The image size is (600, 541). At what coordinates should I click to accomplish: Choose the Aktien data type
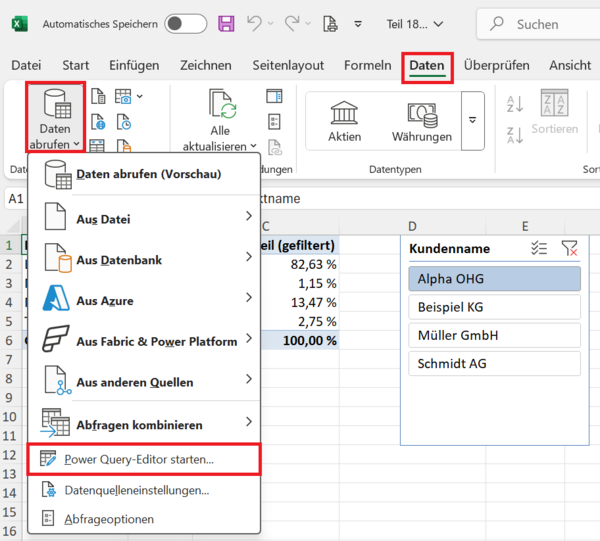pyautogui.click(x=344, y=121)
